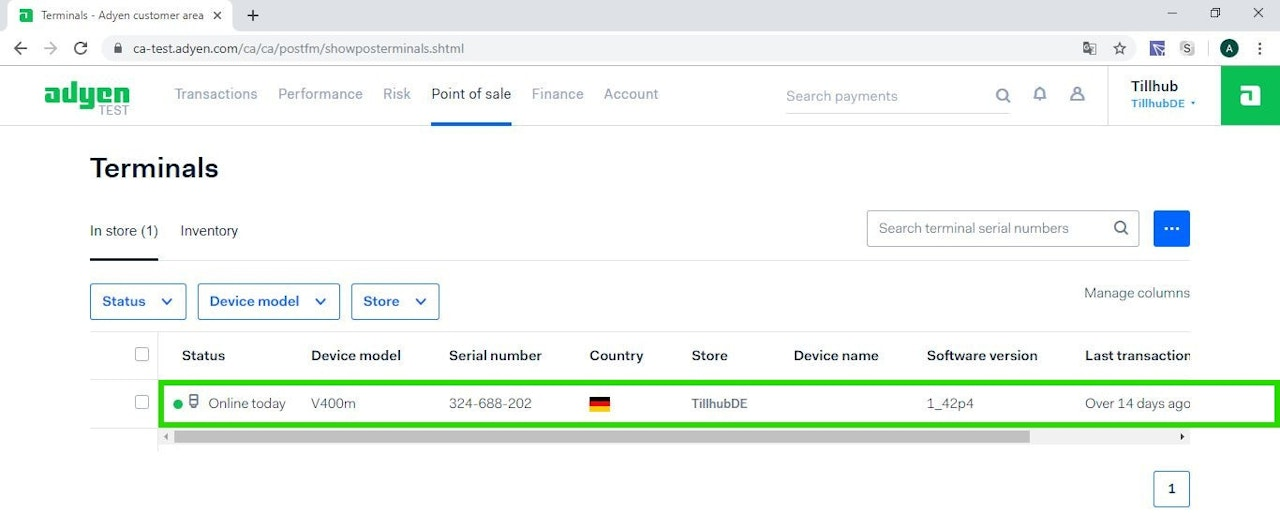Open the Device model filter dropdown

pos(268,301)
